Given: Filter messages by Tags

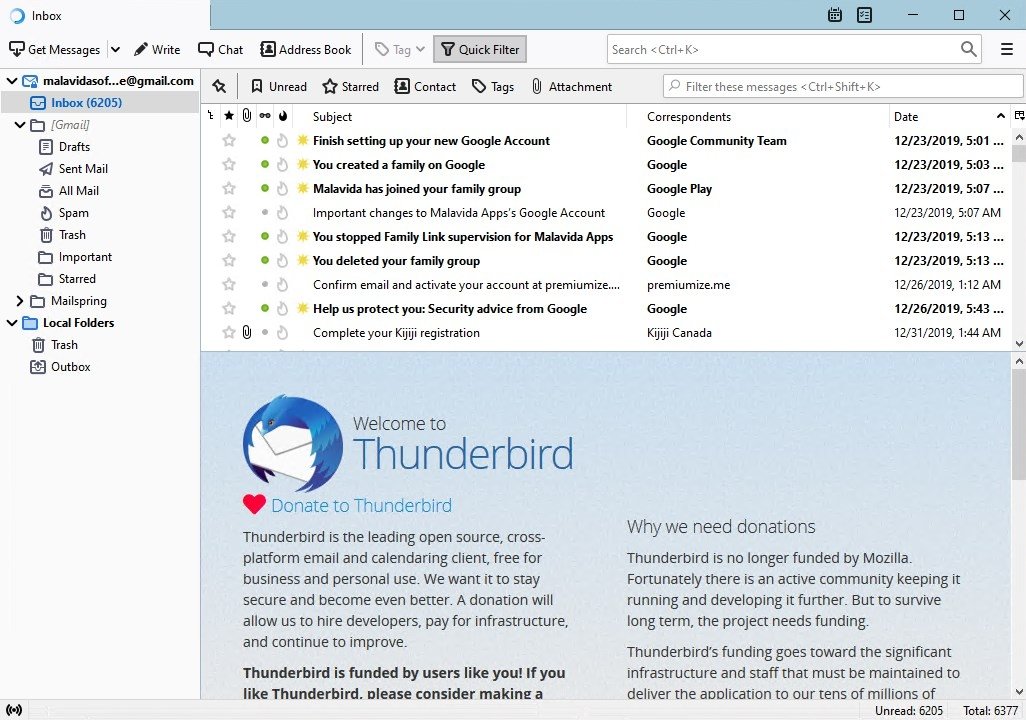Looking at the screenshot, I should pos(493,86).
